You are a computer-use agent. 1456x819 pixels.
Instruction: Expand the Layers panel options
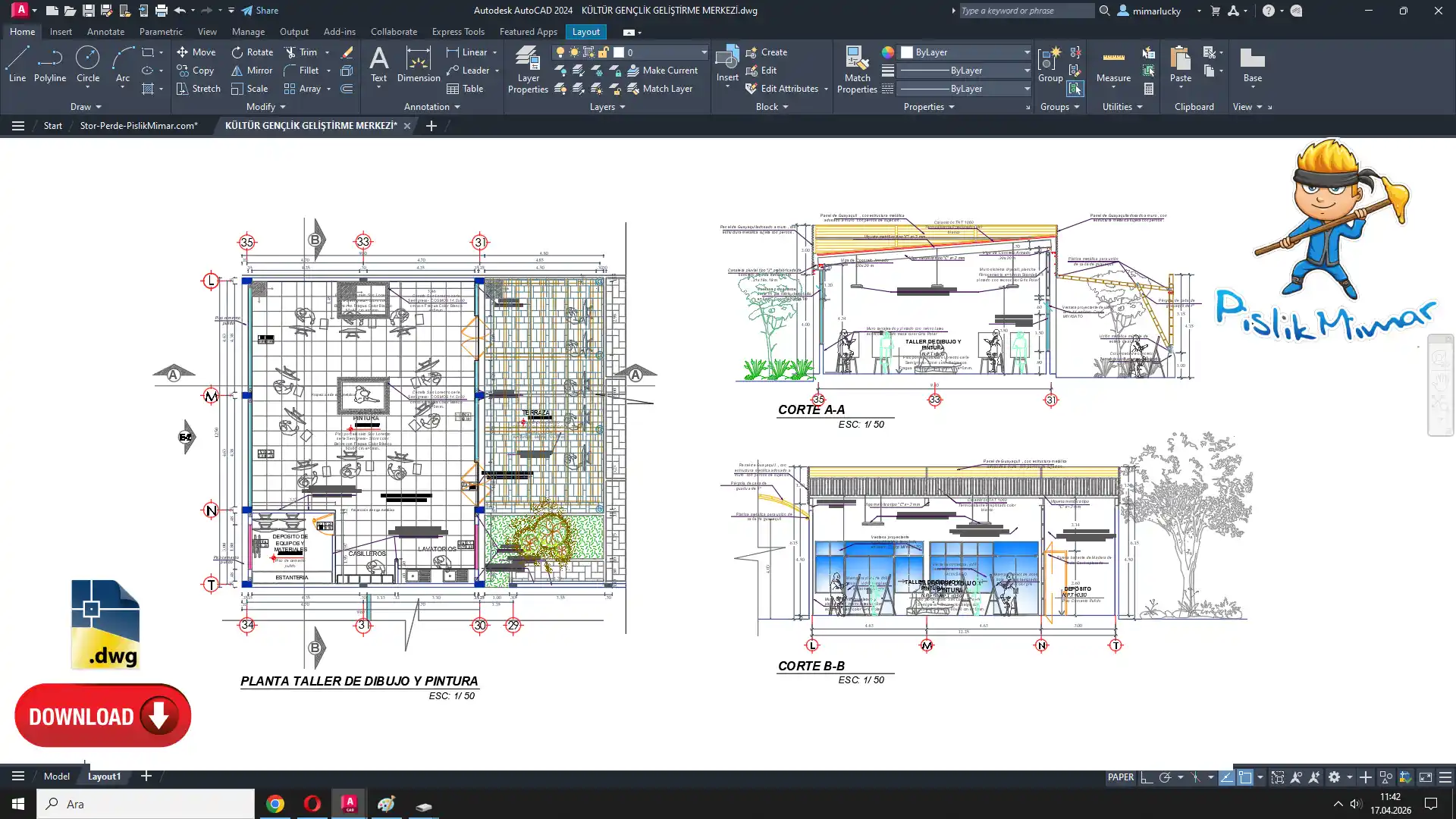tap(607, 107)
